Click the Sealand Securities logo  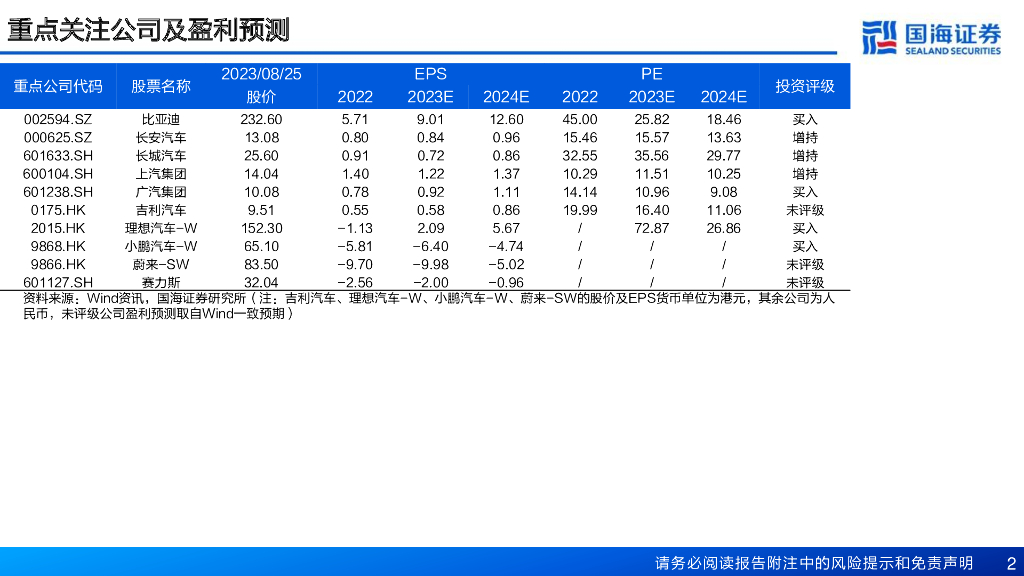[931, 37]
